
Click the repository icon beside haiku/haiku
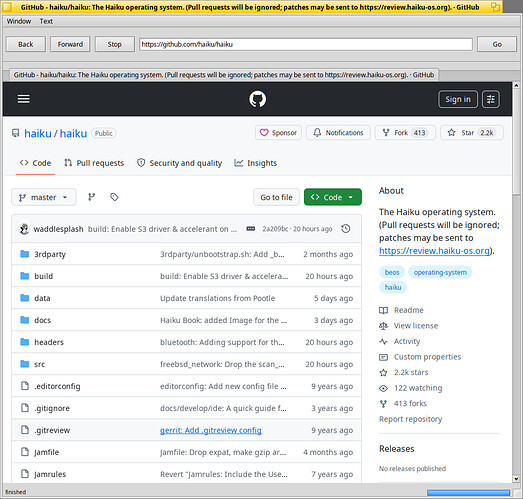(x=15, y=133)
